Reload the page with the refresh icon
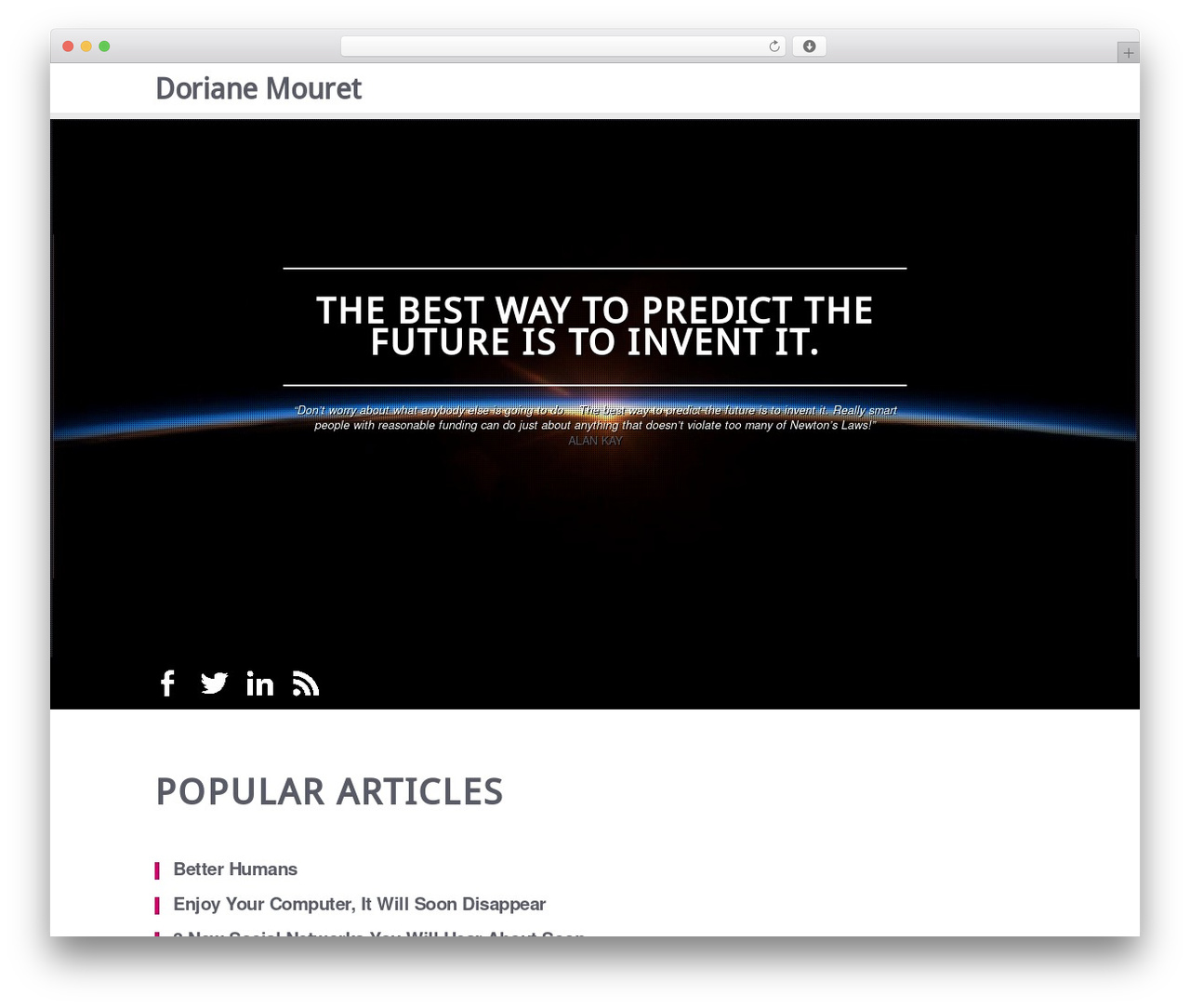 click(774, 46)
